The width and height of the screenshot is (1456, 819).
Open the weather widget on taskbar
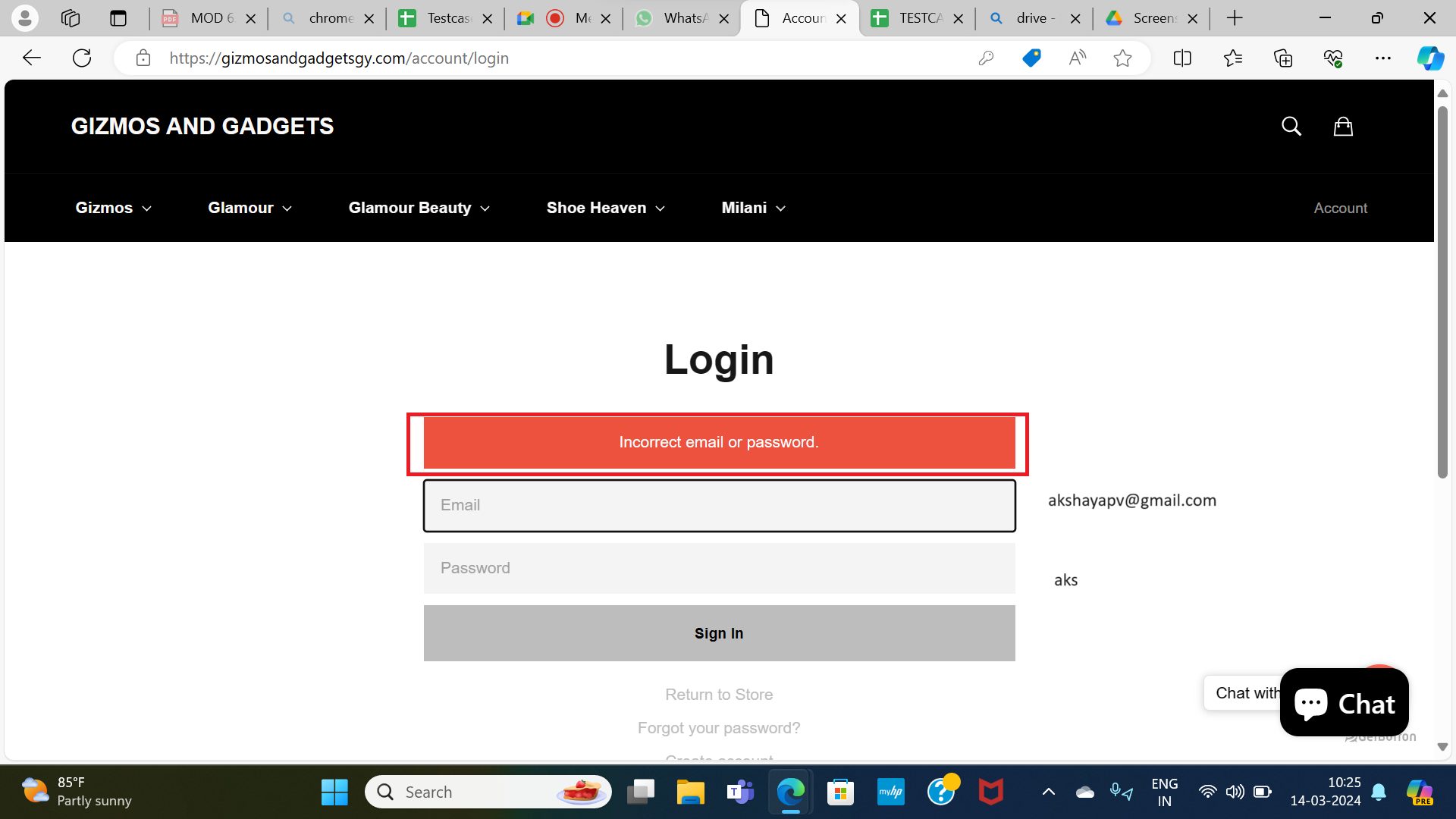pos(76,792)
